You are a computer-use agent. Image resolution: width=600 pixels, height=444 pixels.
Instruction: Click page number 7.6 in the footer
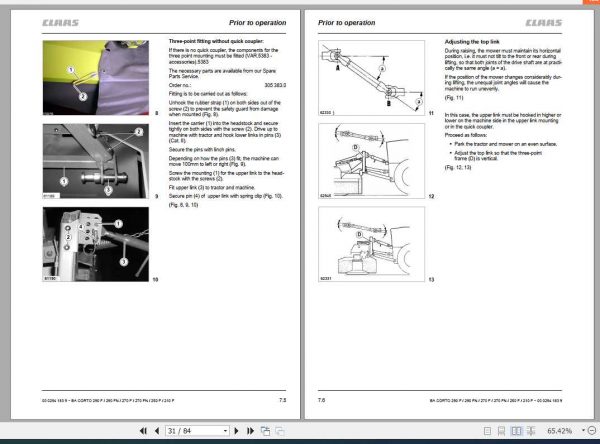[x=321, y=400]
